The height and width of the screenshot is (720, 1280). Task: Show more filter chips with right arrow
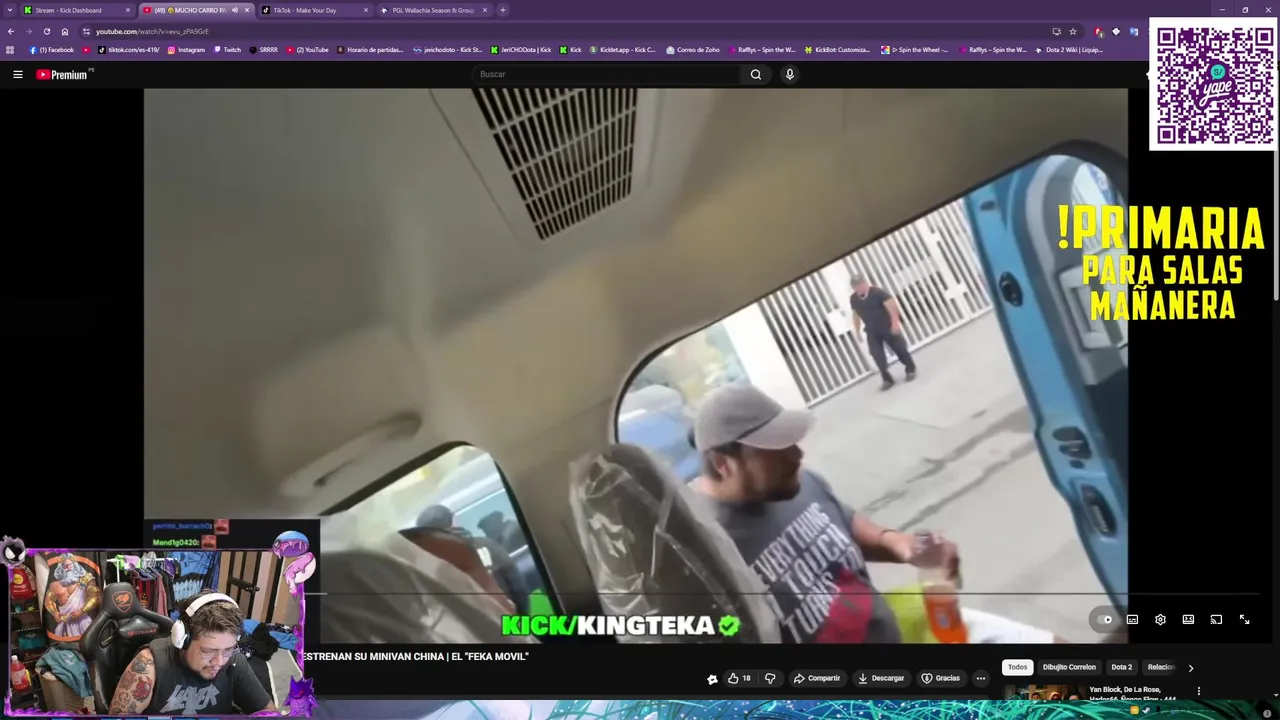[1190, 667]
